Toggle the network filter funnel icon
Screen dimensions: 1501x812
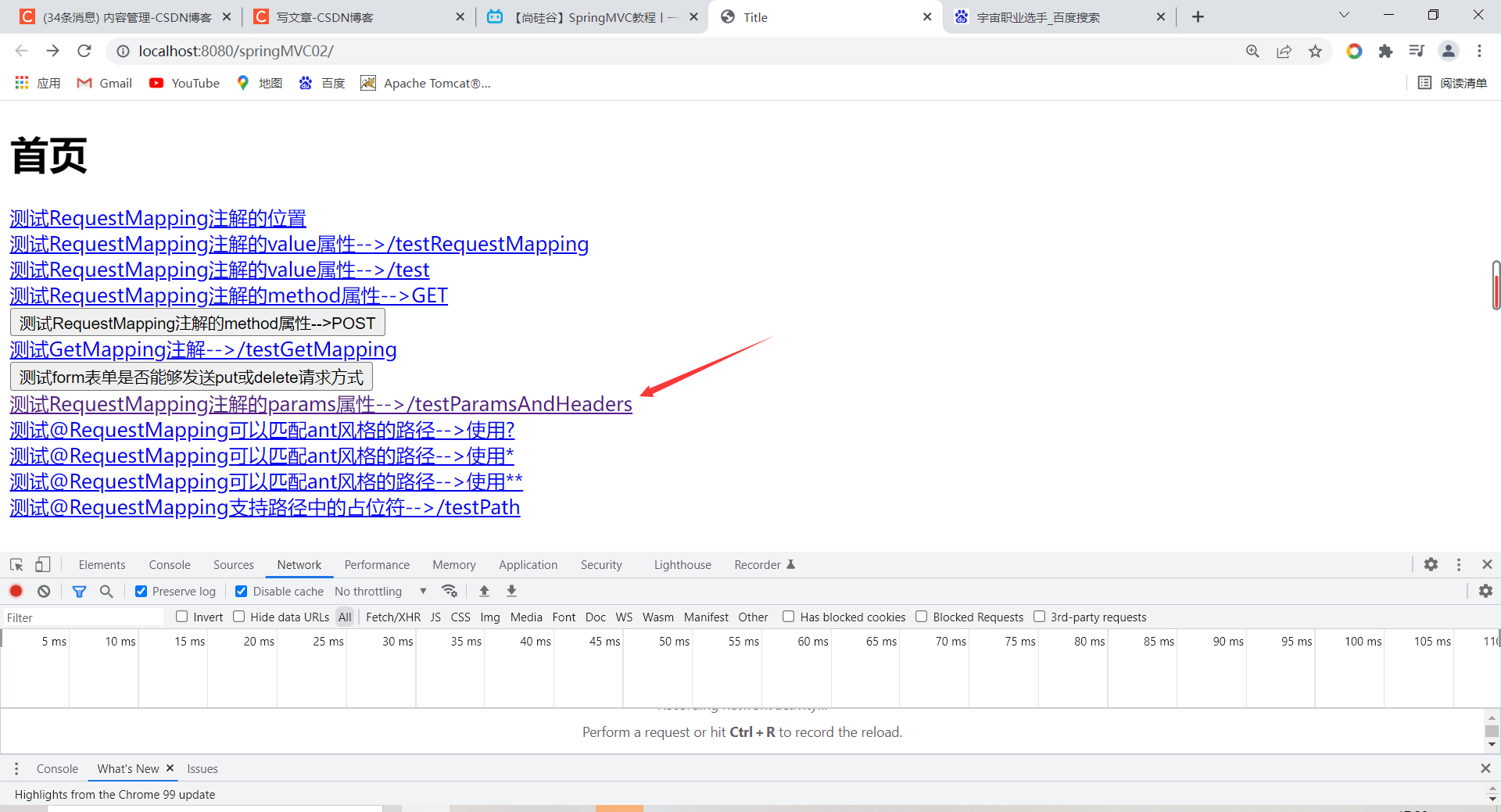[79, 591]
